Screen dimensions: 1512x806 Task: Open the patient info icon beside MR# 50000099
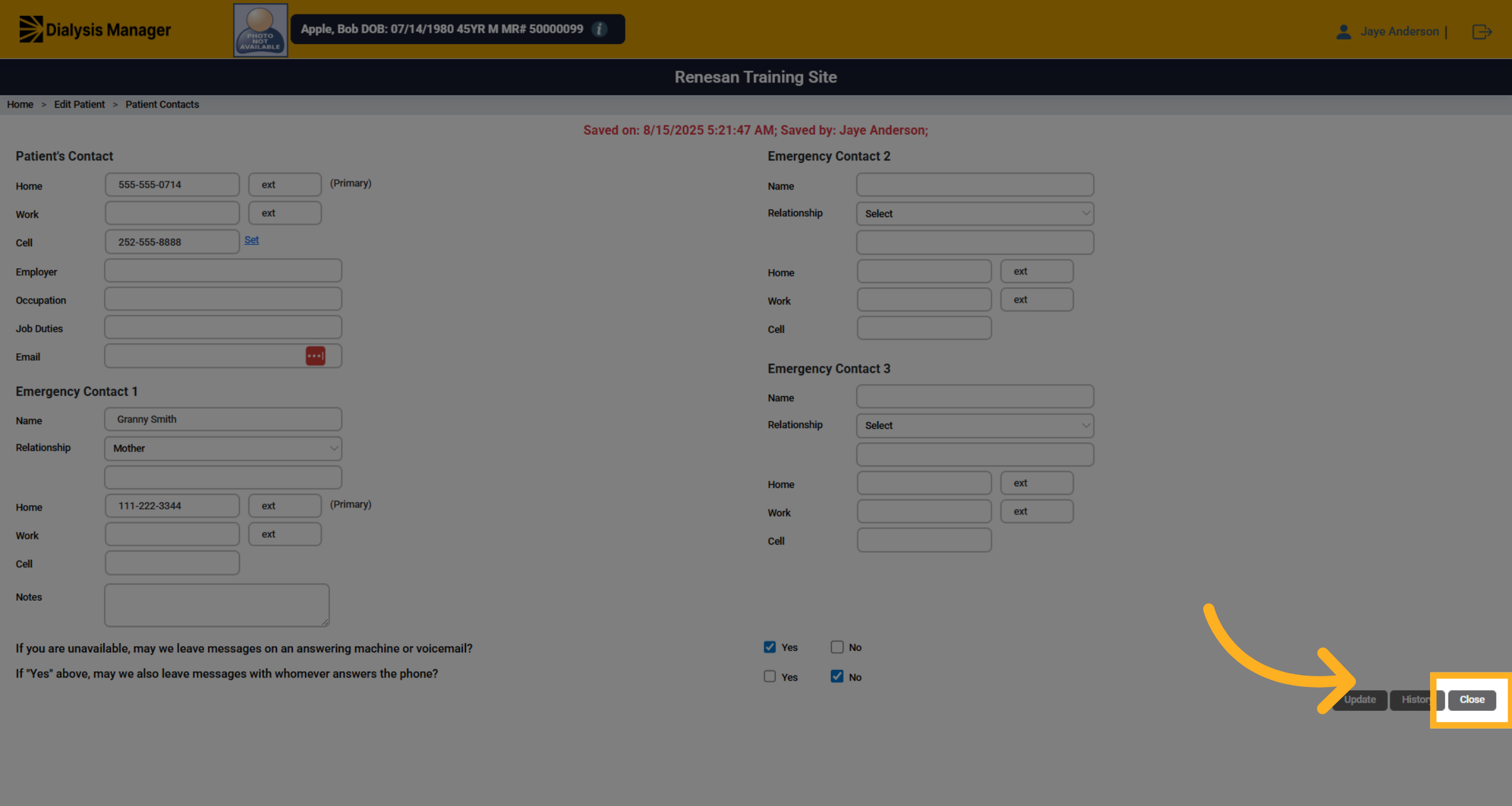(x=600, y=29)
